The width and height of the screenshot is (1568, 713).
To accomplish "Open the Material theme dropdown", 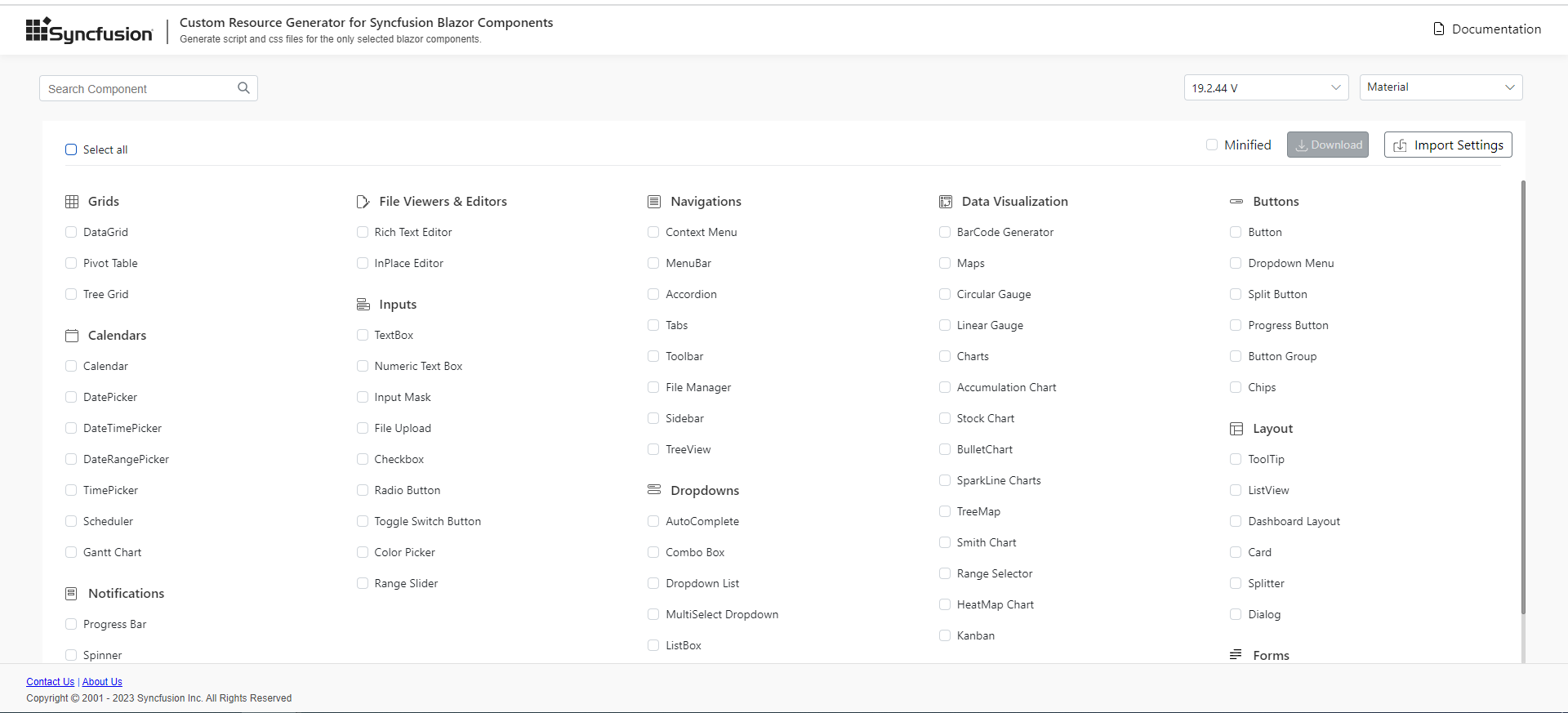I will click(x=1441, y=87).
